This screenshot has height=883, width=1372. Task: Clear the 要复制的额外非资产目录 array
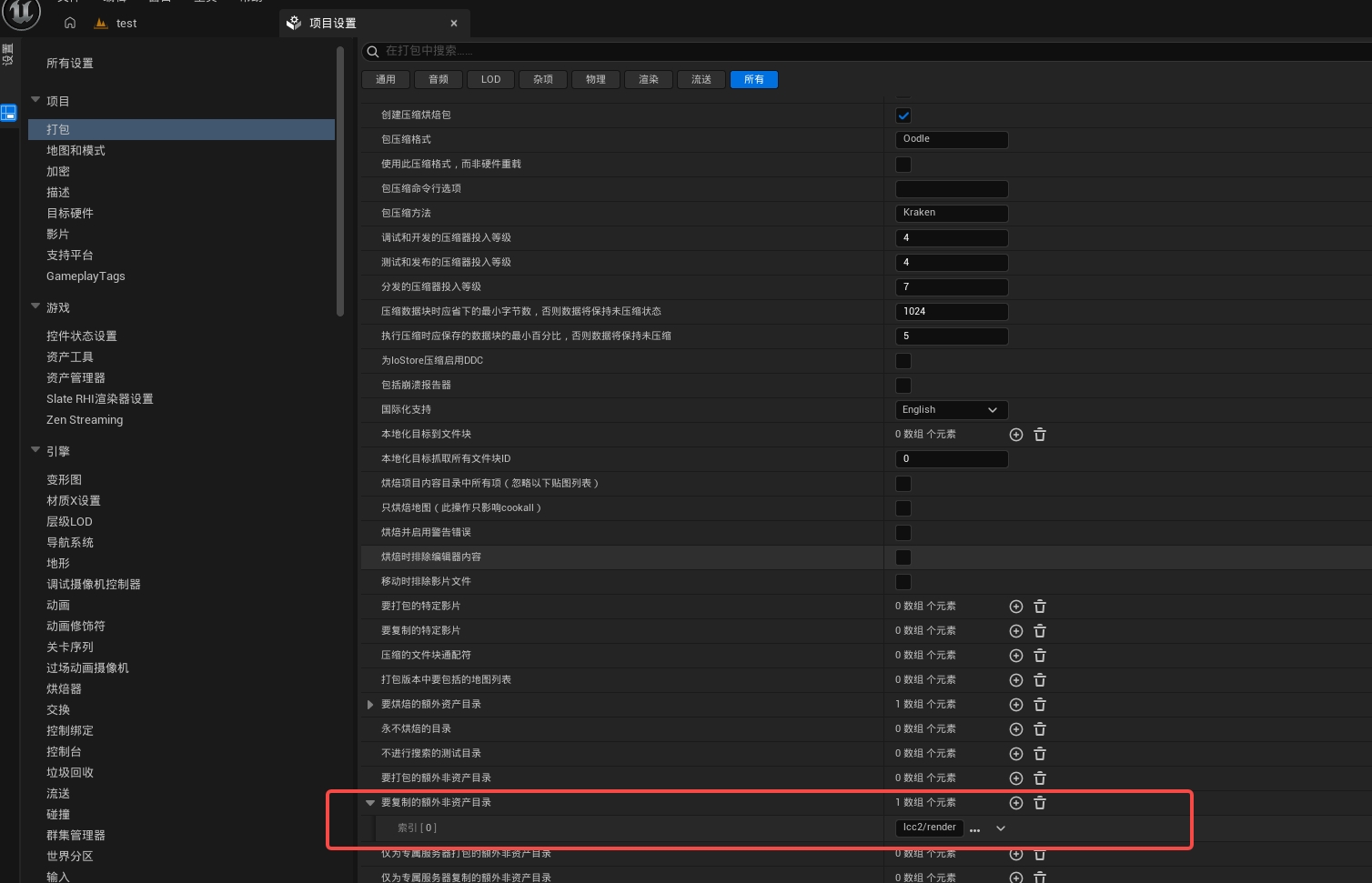(x=1040, y=803)
